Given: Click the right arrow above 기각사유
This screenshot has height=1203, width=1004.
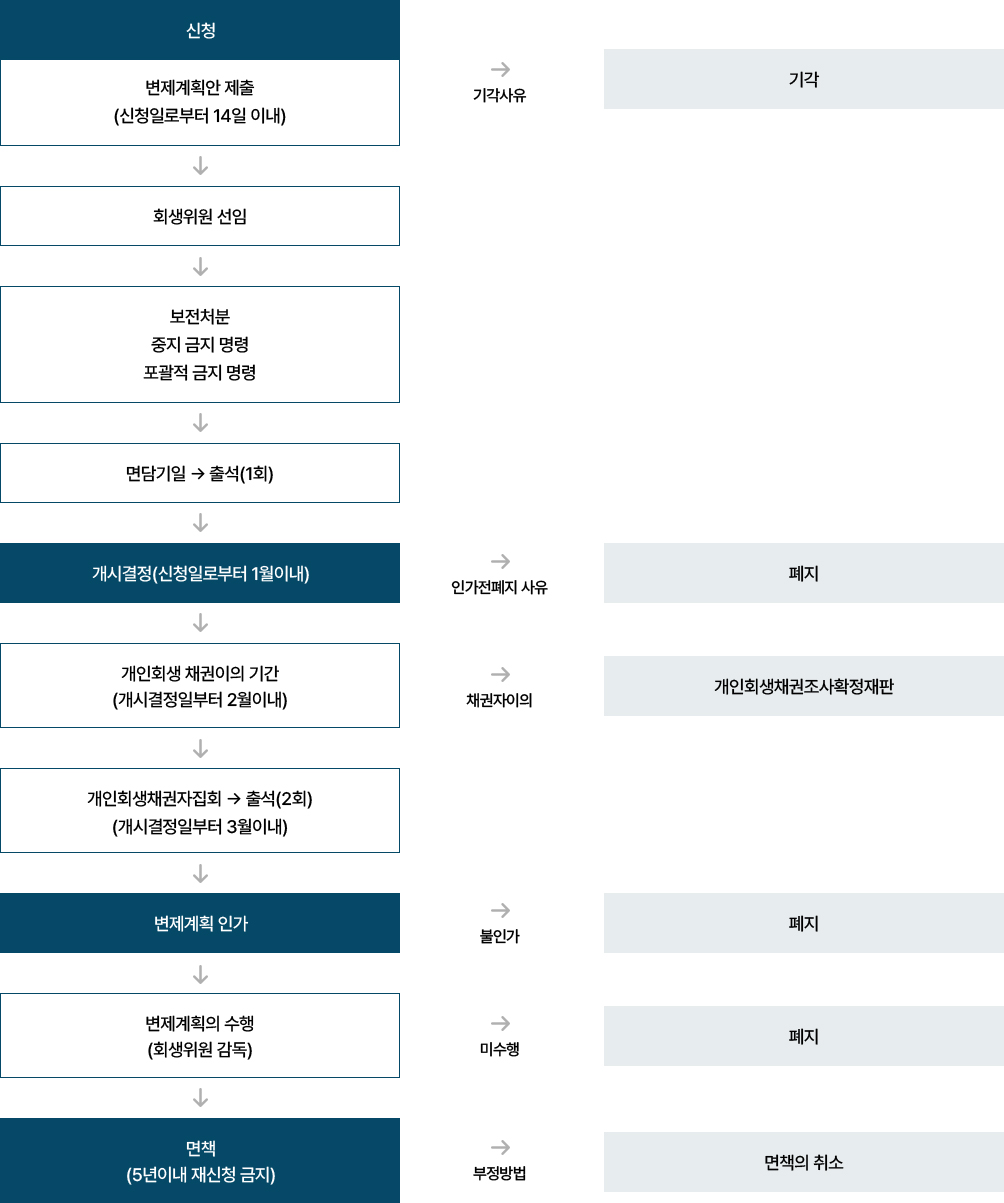Looking at the screenshot, I should (500, 69).
